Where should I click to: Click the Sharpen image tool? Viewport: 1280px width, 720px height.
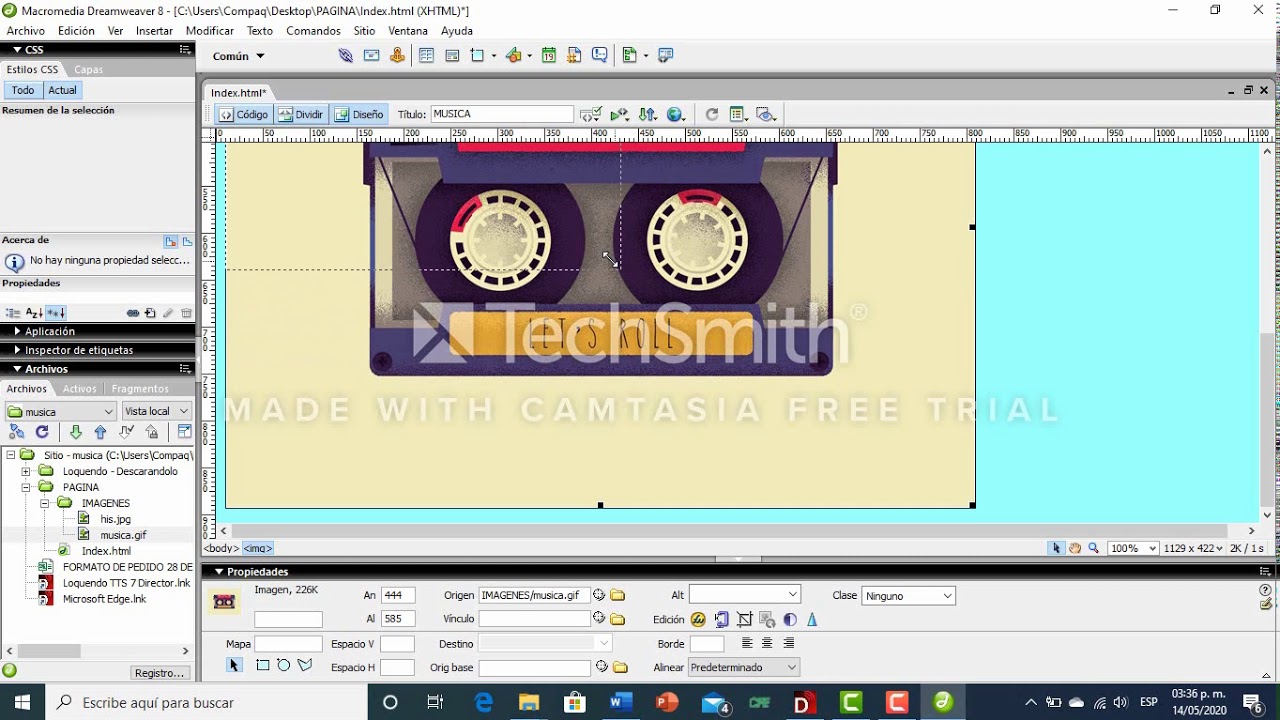pyautogui.click(x=812, y=620)
